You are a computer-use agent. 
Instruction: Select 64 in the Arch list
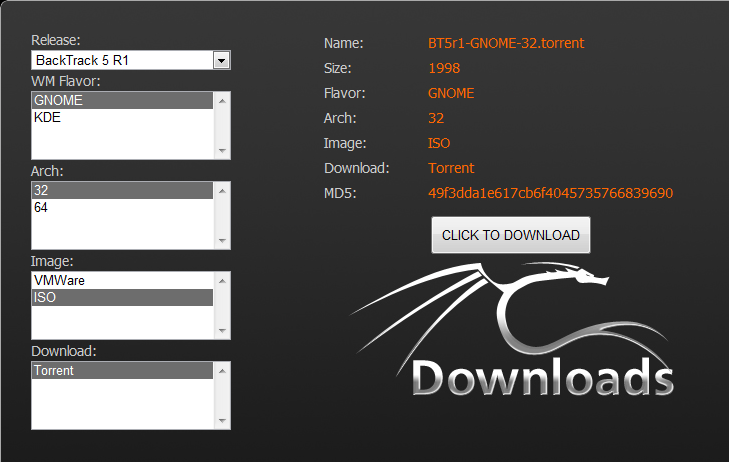click(122, 207)
